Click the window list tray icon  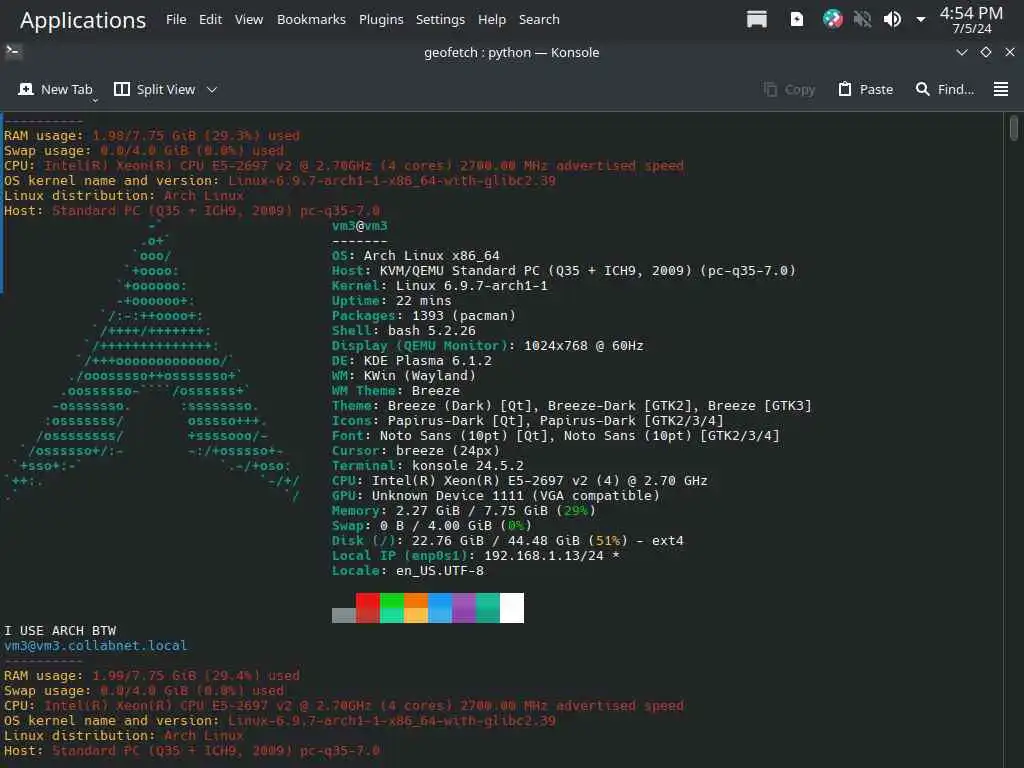click(757, 19)
